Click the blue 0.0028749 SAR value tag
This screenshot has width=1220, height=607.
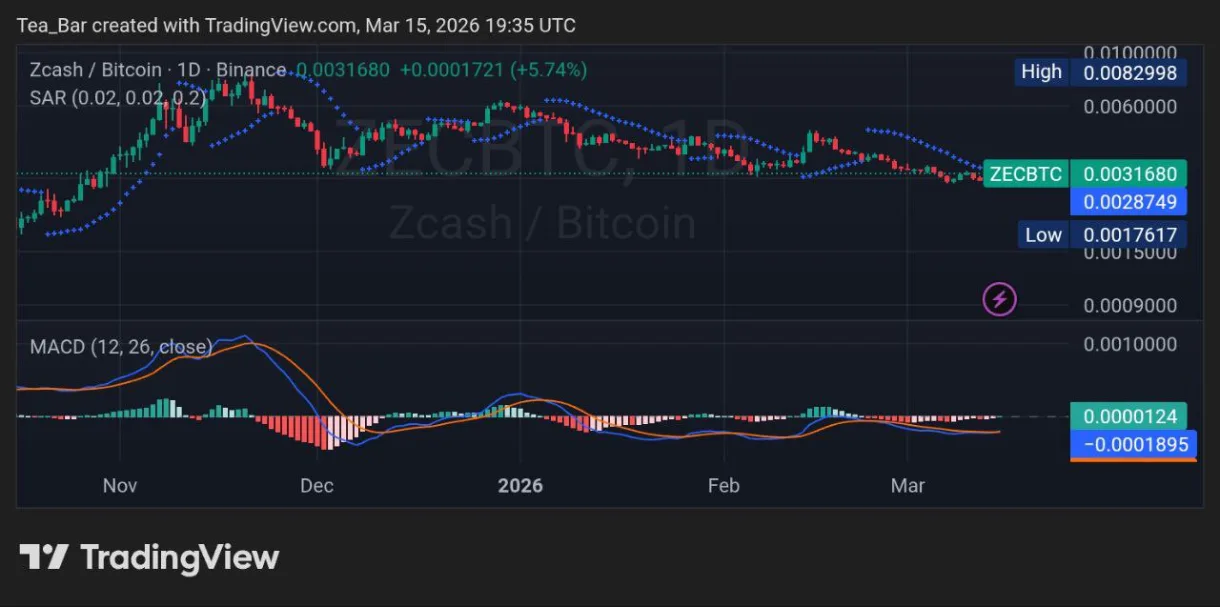pyautogui.click(x=1129, y=201)
